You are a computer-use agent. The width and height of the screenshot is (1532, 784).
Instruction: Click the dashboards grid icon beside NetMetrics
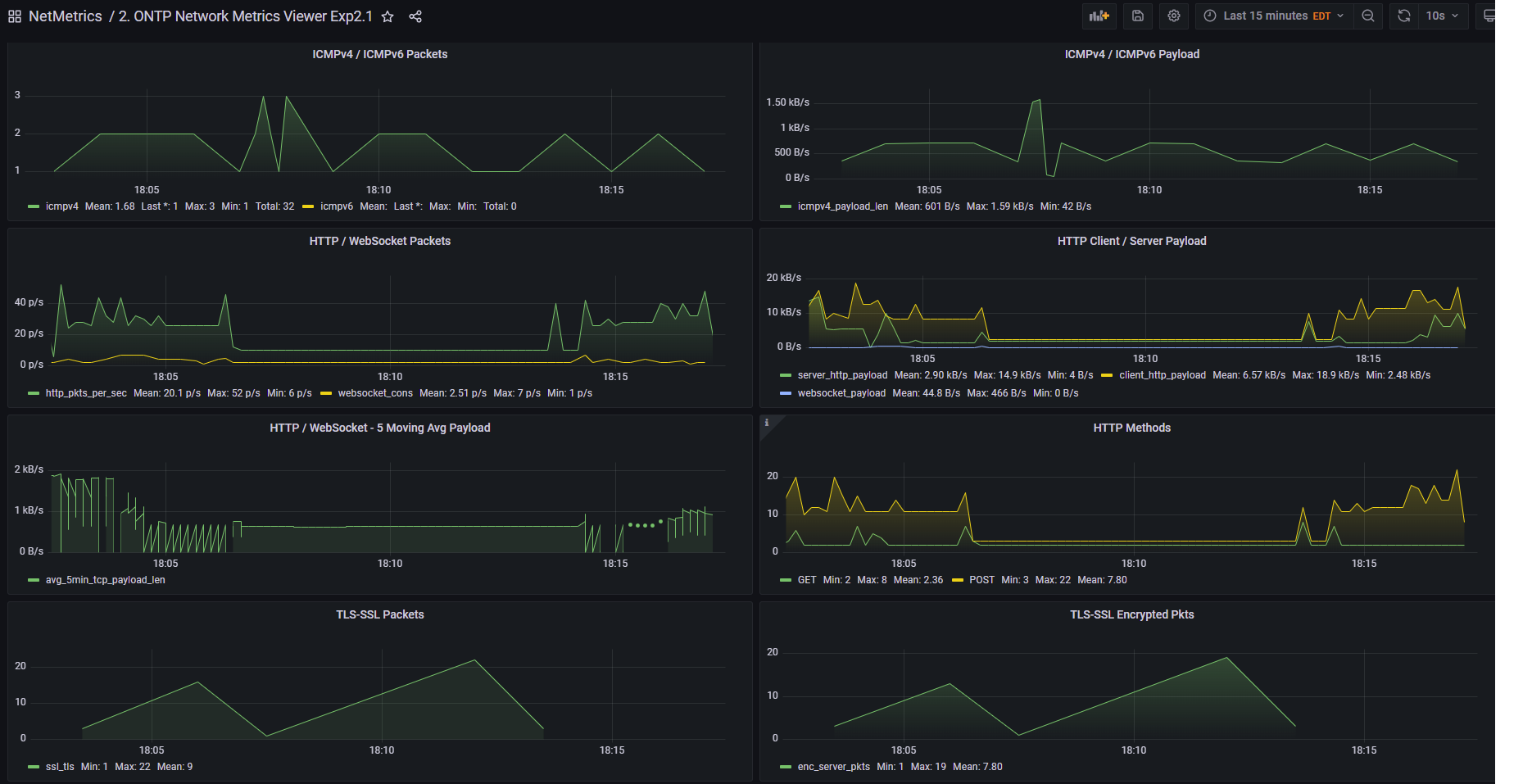tap(15, 16)
